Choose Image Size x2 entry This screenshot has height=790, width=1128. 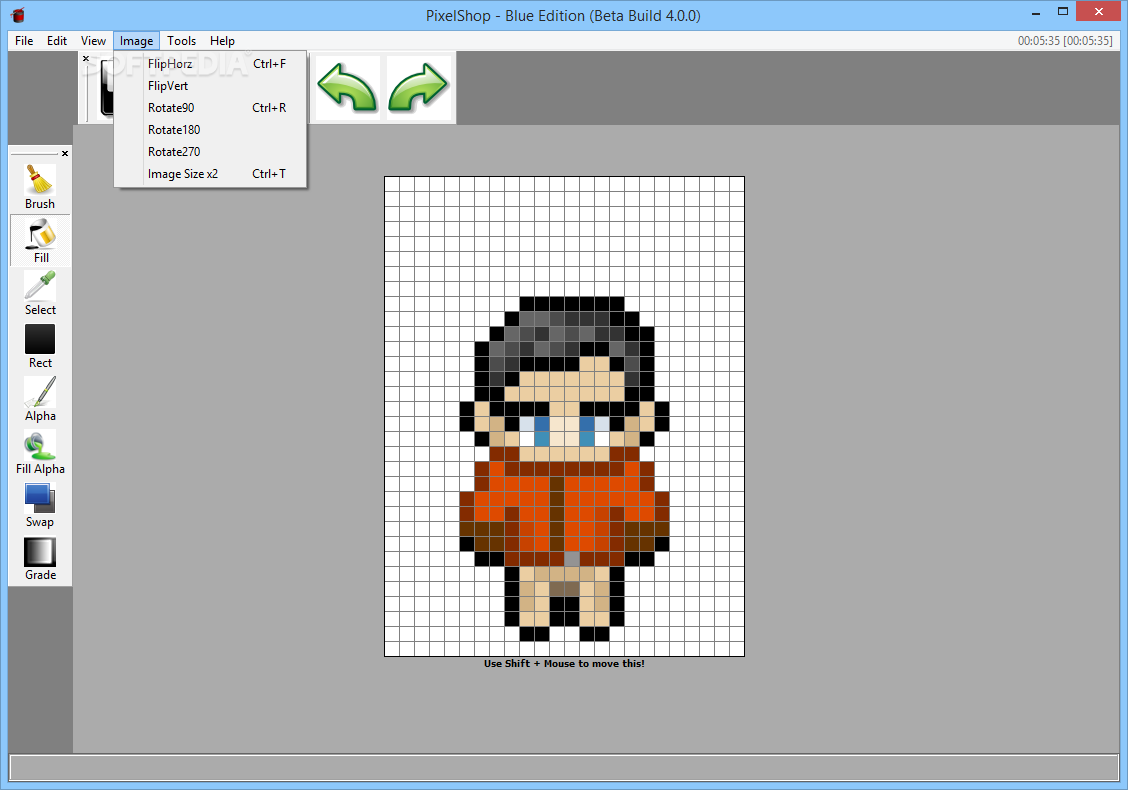coord(210,174)
